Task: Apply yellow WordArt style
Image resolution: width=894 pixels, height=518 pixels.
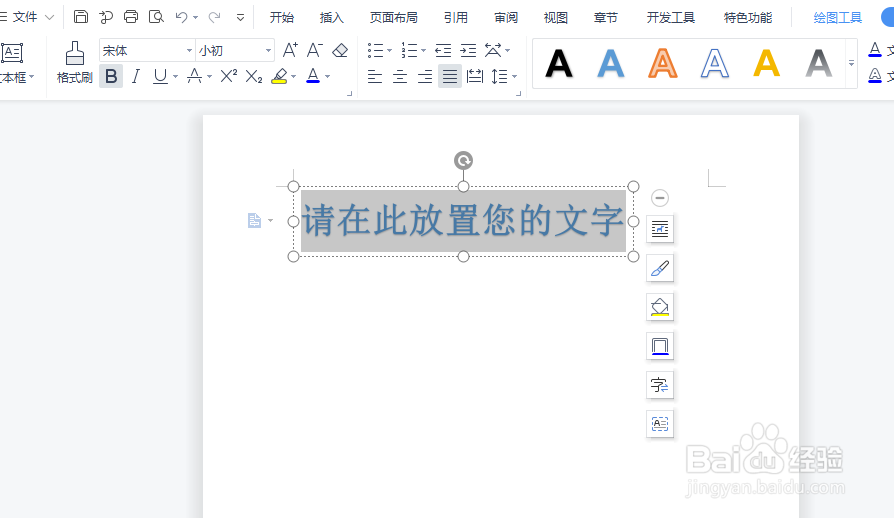Action: pyautogui.click(x=766, y=63)
